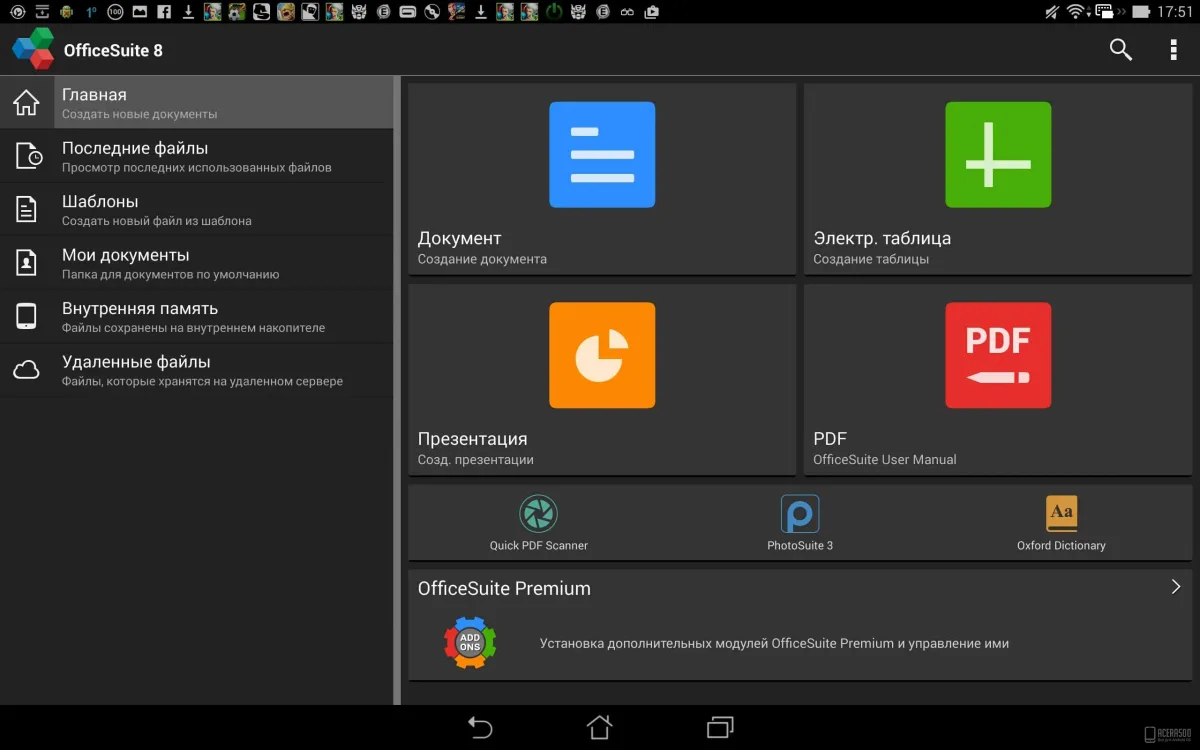Viewport: 1200px width, 750px height.
Task: Open PhotoSuite 3
Action: tap(799, 520)
